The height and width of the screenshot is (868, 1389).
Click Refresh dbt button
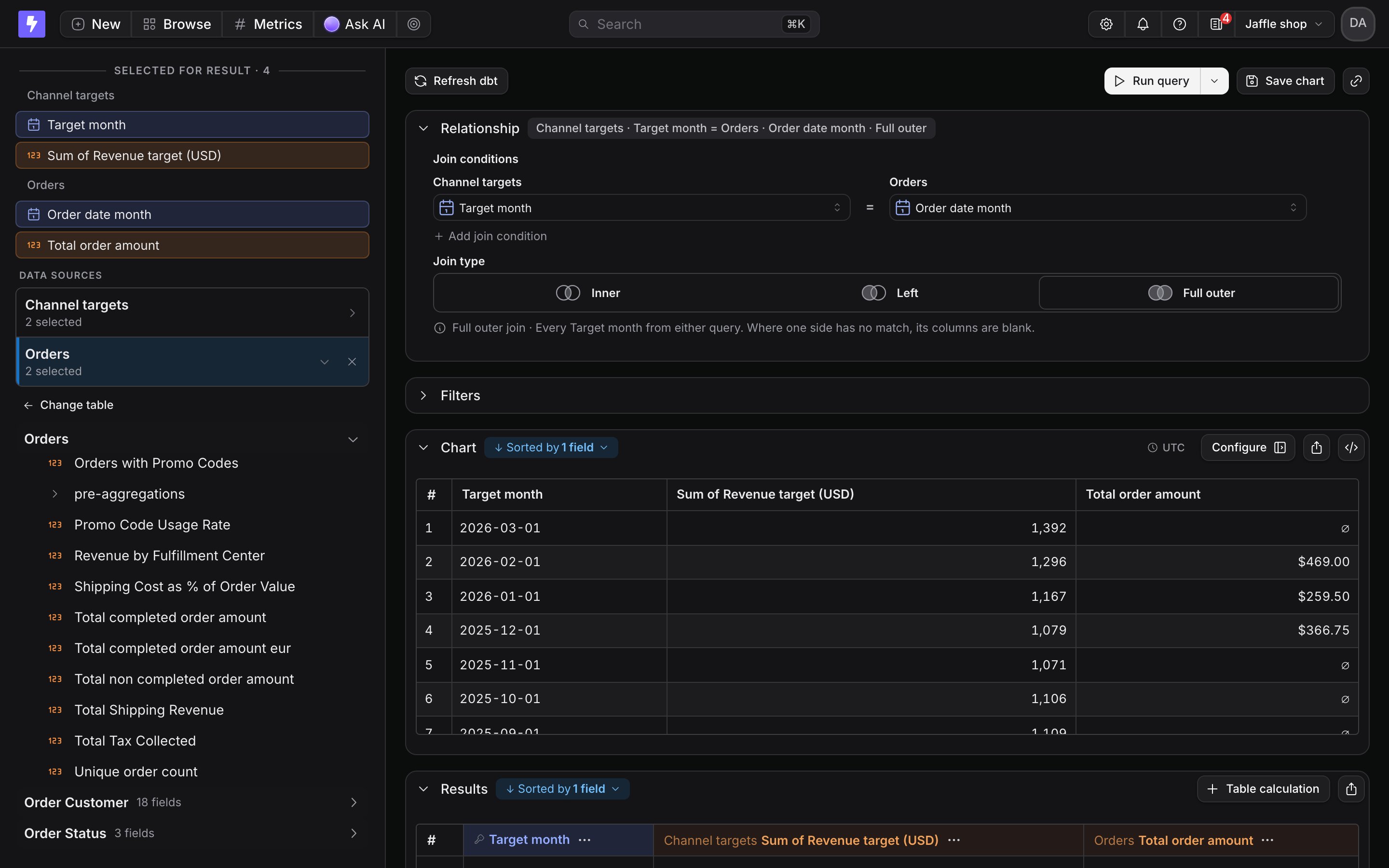456,81
